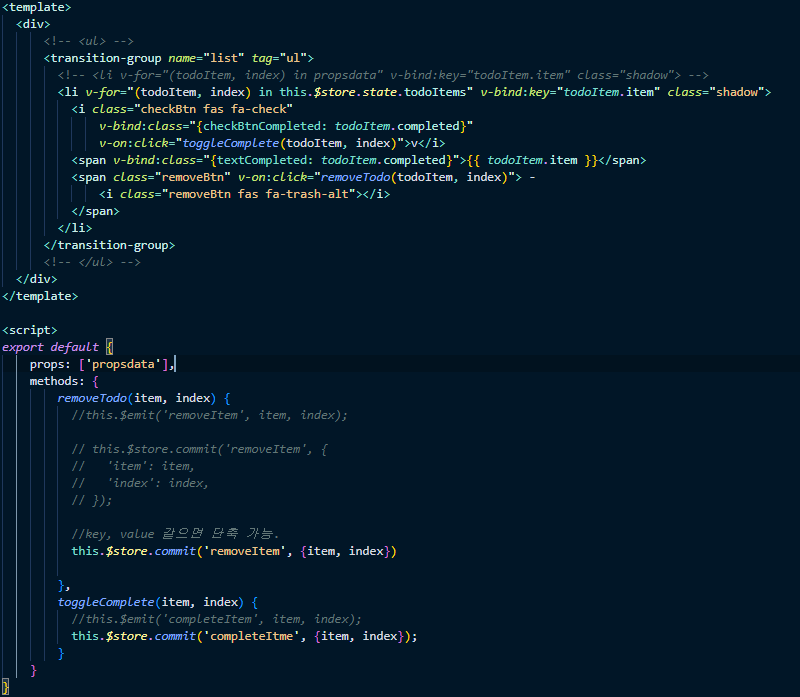This screenshot has width=800, height=697.
Task: Click the <script> tag
Action: tap(30, 330)
